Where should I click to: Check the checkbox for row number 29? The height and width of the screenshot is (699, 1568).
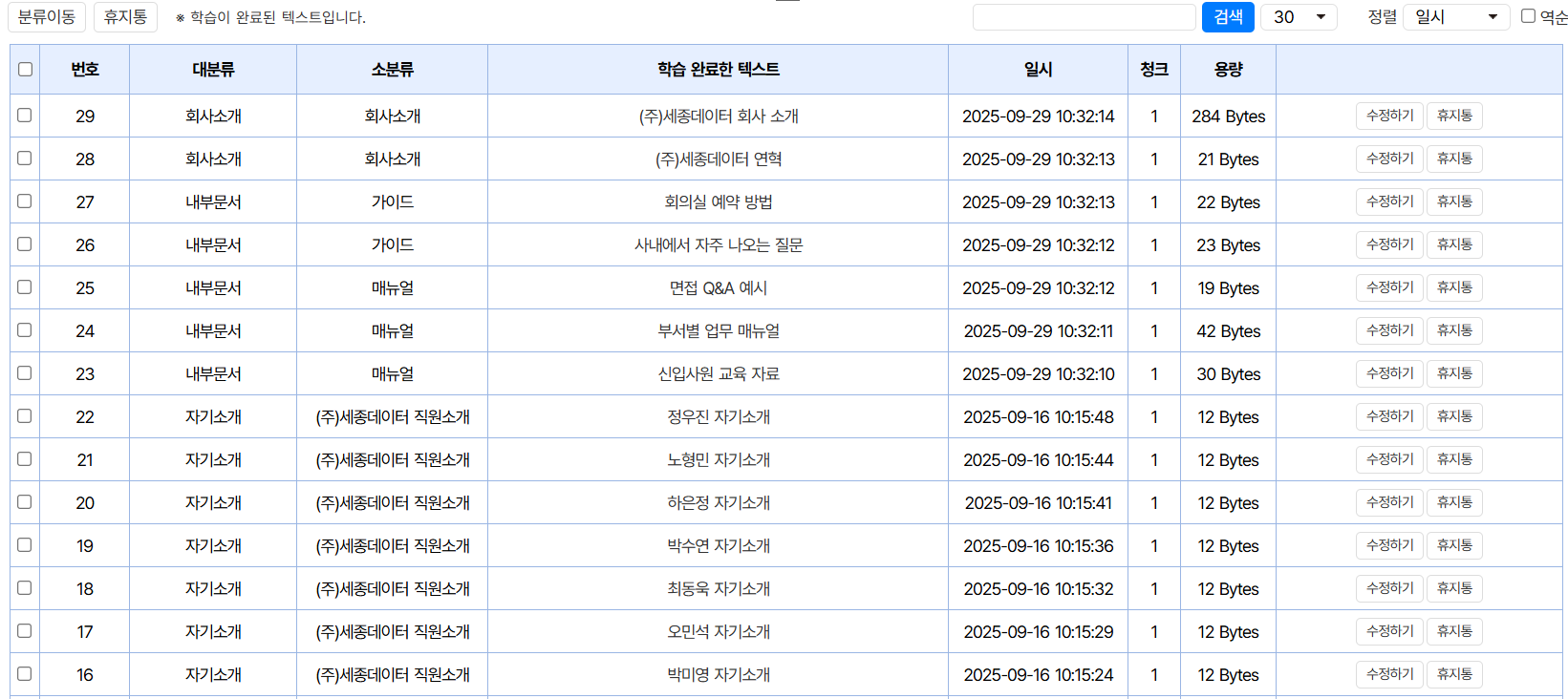pyautogui.click(x=25, y=116)
